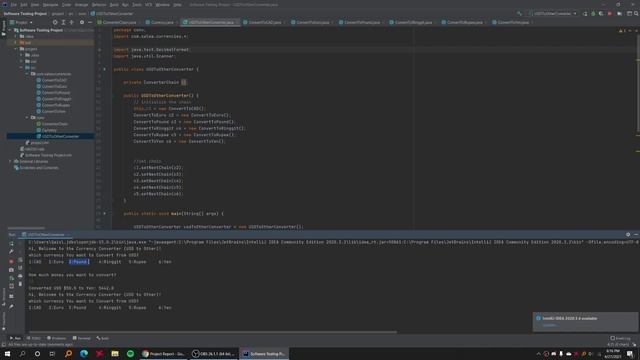Collapse the project folder node
The height and width of the screenshot is (360, 640).
pos(16,49)
